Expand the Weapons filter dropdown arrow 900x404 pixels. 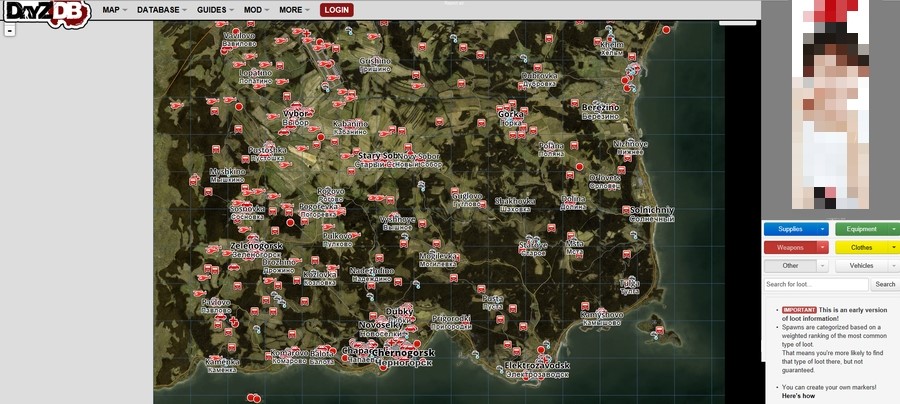pos(823,247)
